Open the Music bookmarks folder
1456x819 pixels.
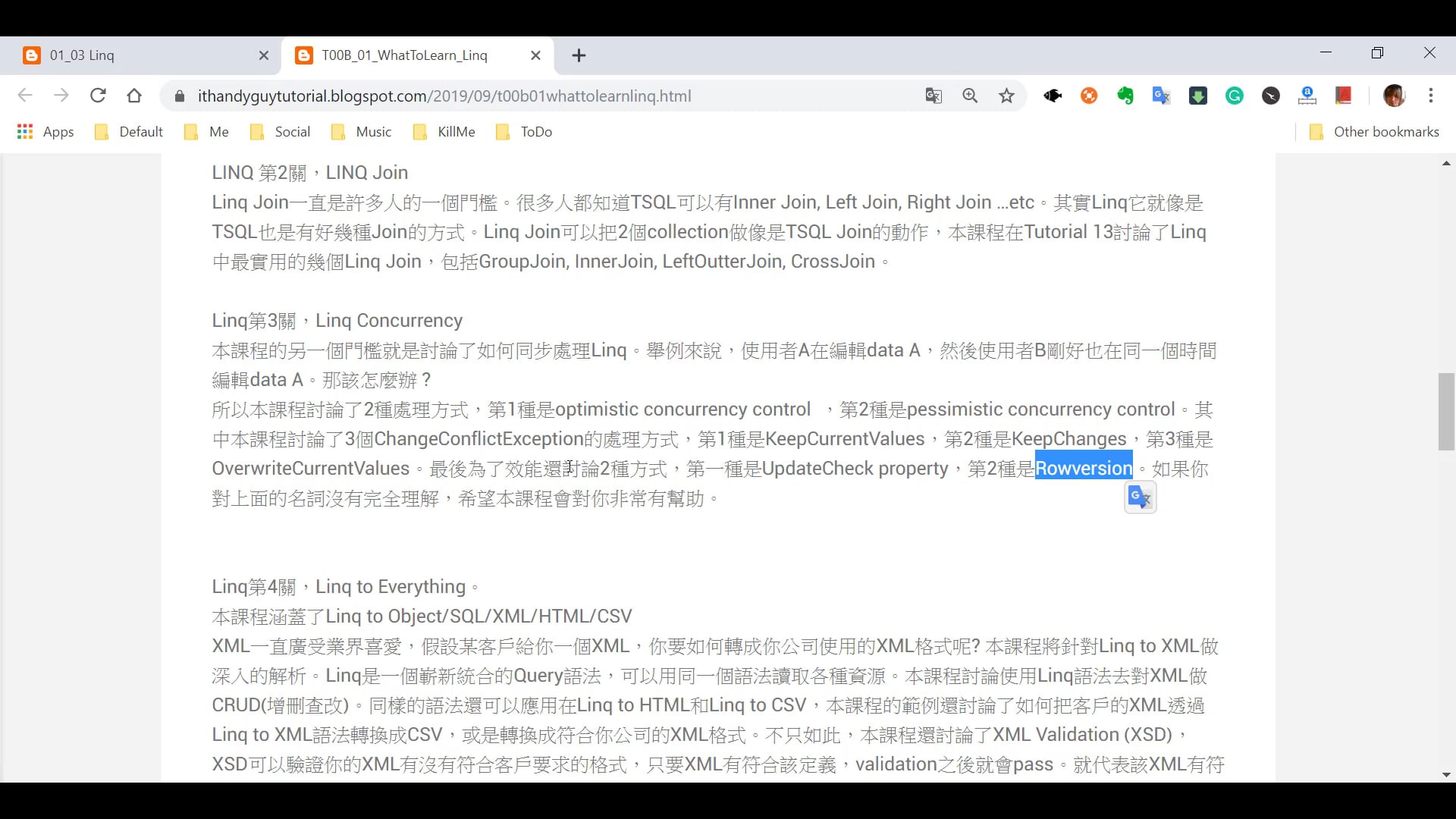click(x=362, y=132)
